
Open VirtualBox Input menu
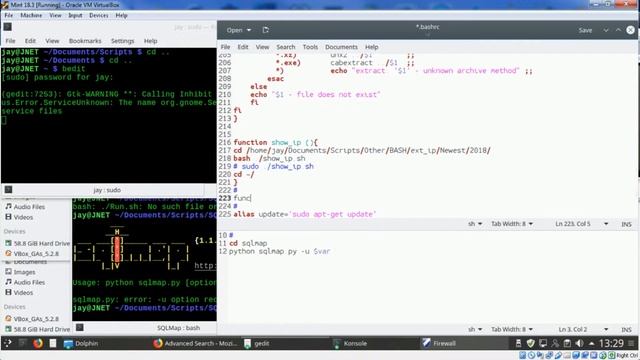pyautogui.click(x=75, y=16)
